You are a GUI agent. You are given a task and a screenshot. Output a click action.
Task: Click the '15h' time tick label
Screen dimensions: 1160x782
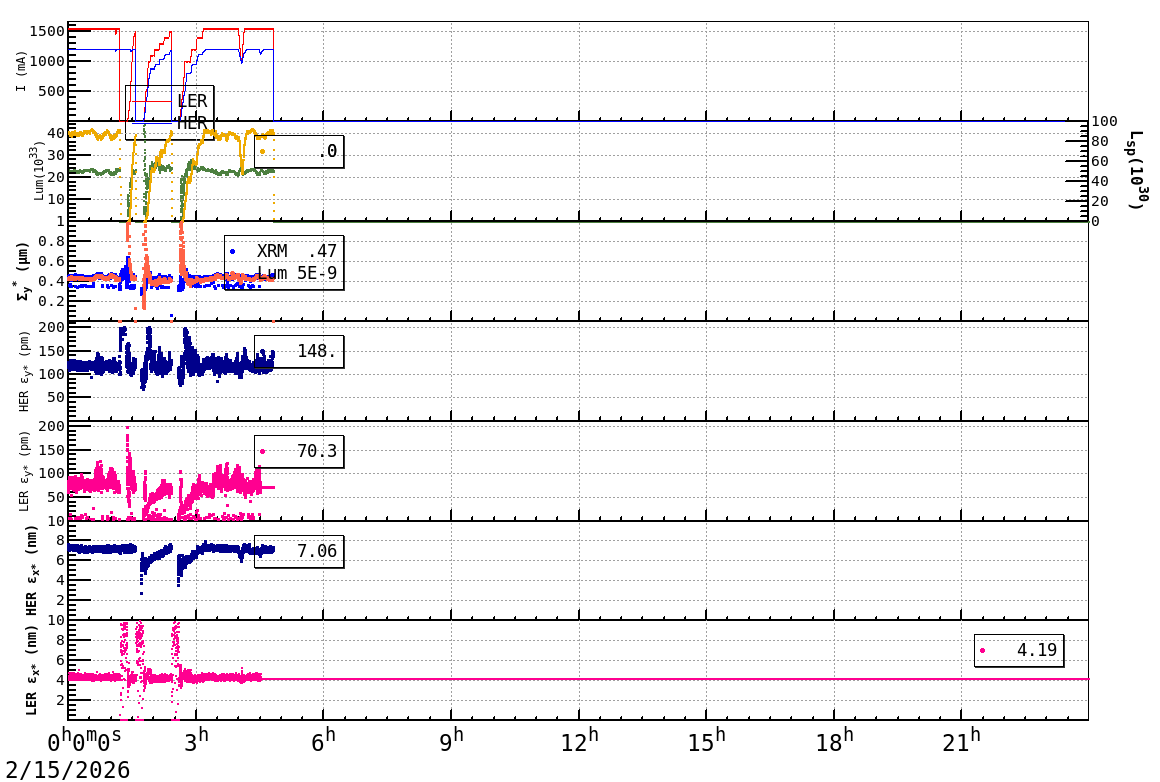707,741
